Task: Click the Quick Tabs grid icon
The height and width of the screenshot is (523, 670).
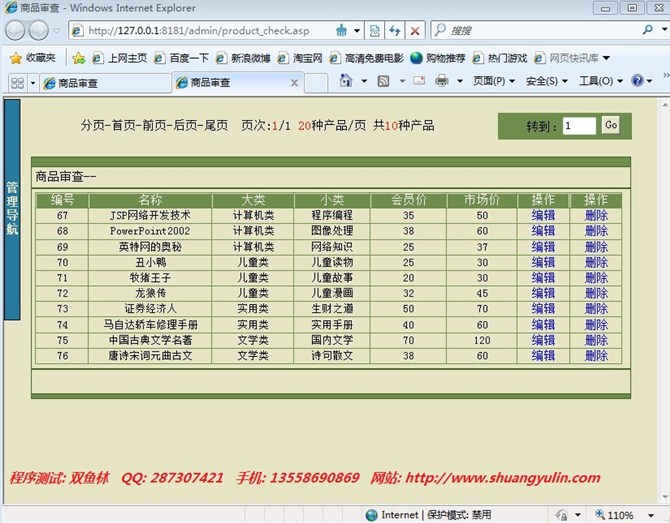Action: coord(17,82)
